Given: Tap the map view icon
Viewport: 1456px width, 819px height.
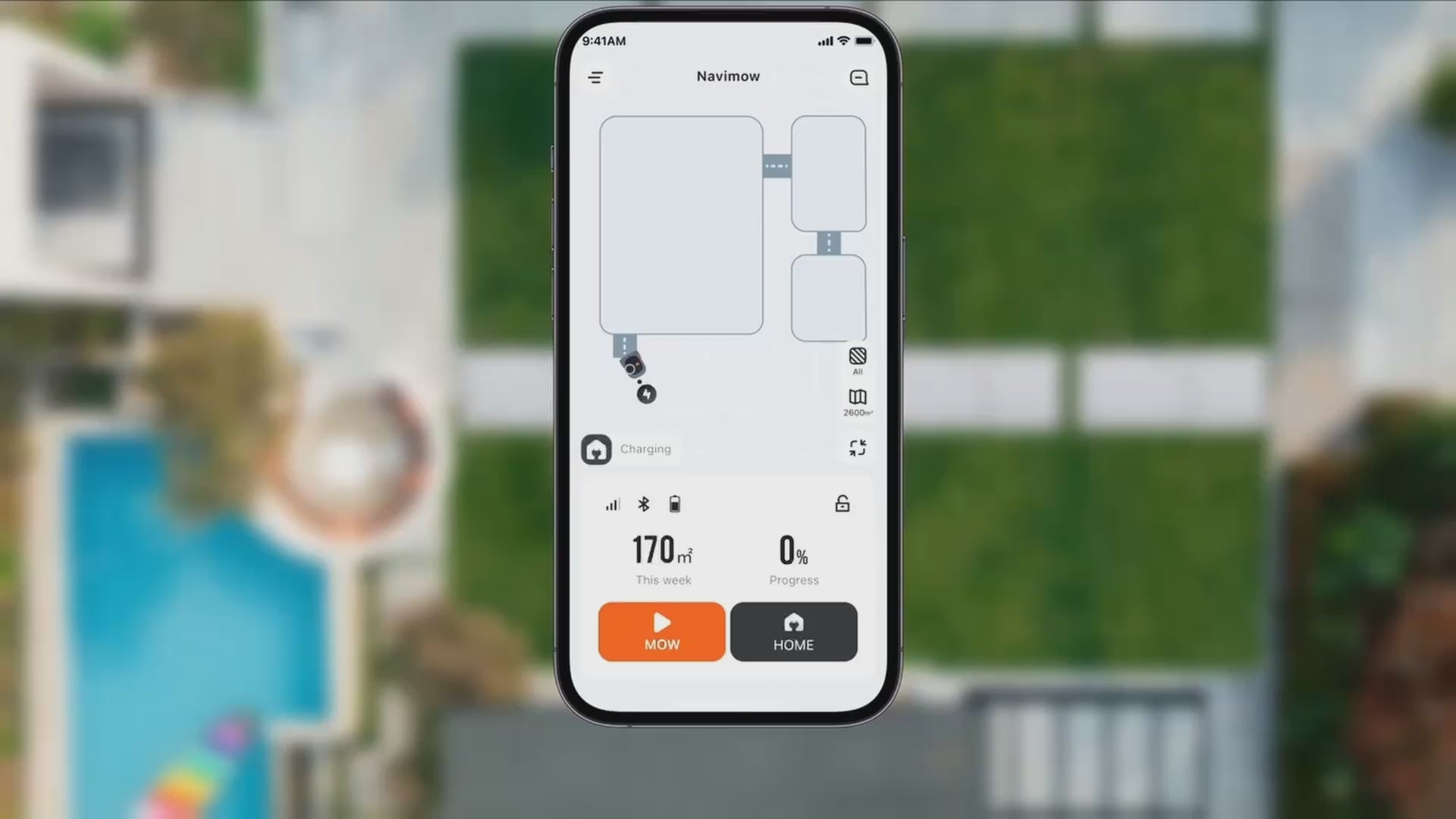Looking at the screenshot, I should click(857, 397).
